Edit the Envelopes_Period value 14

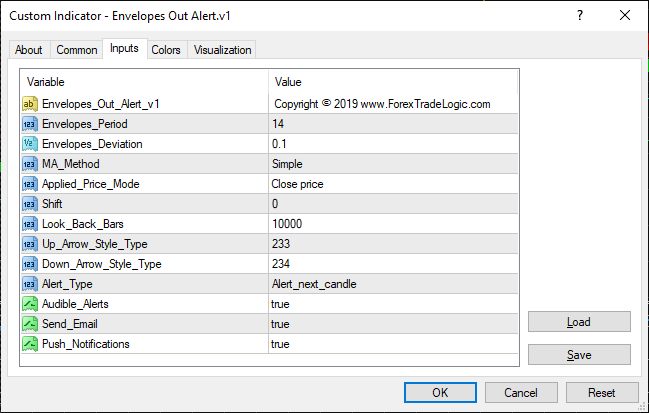[393, 123]
